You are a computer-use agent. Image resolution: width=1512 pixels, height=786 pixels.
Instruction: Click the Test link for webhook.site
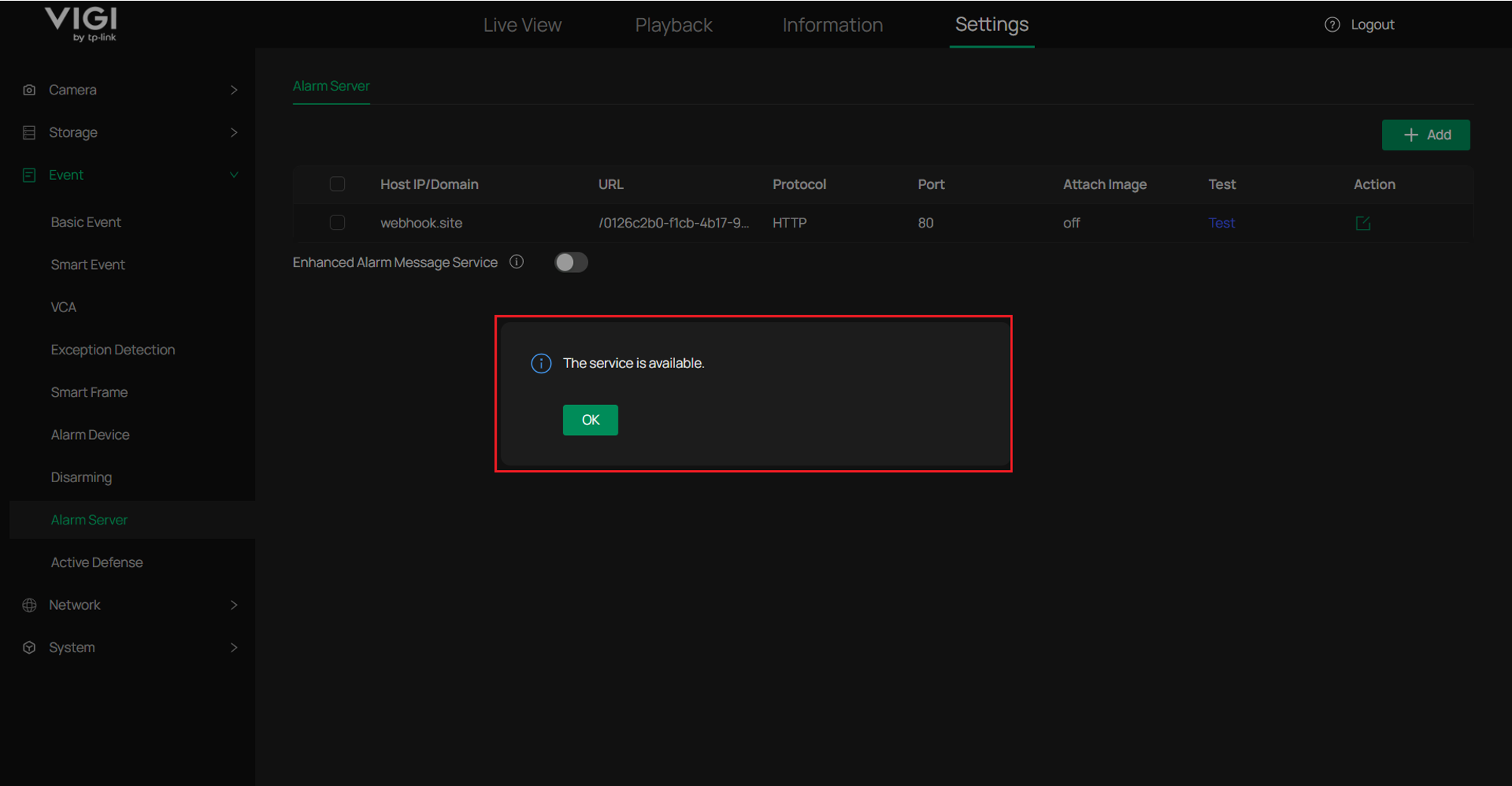1222,223
